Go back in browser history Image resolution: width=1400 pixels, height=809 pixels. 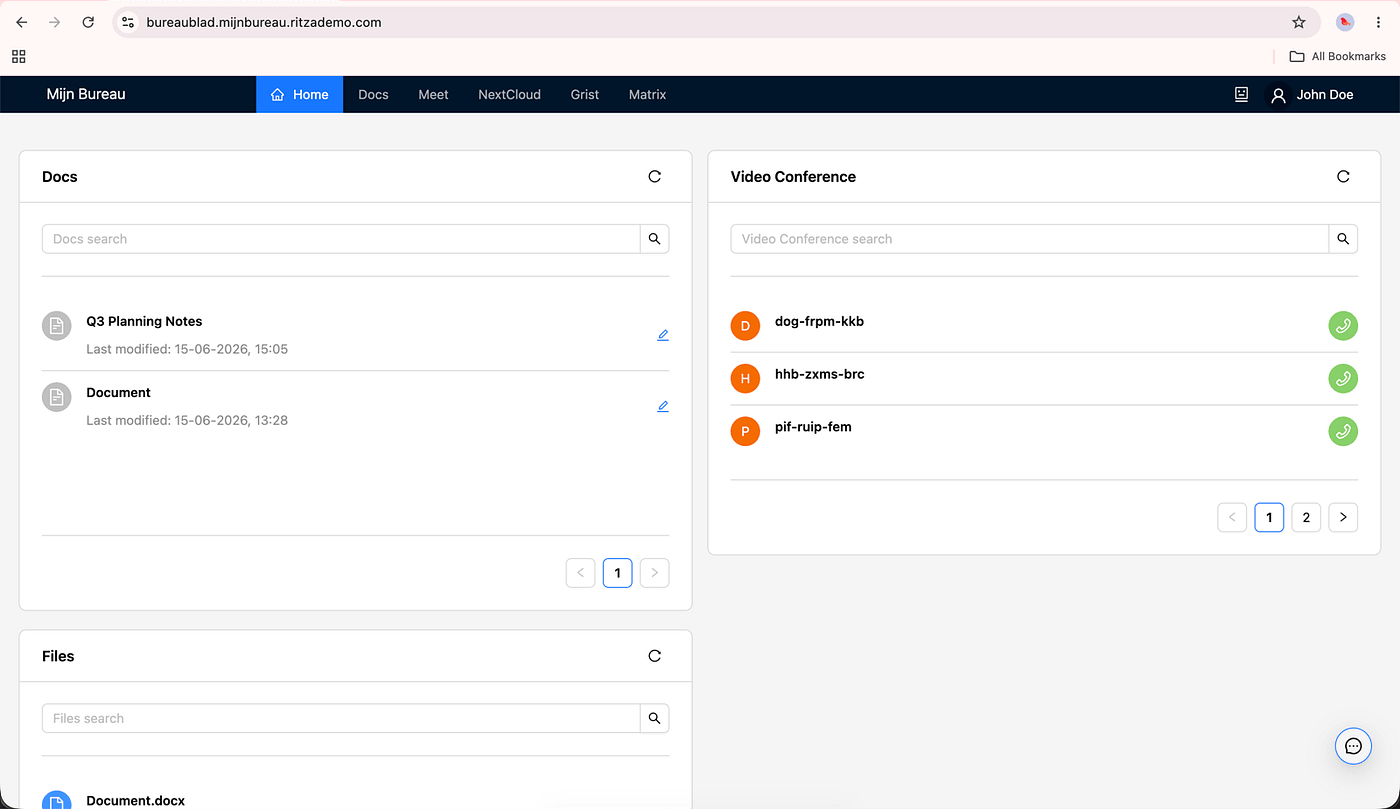coord(22,22)
